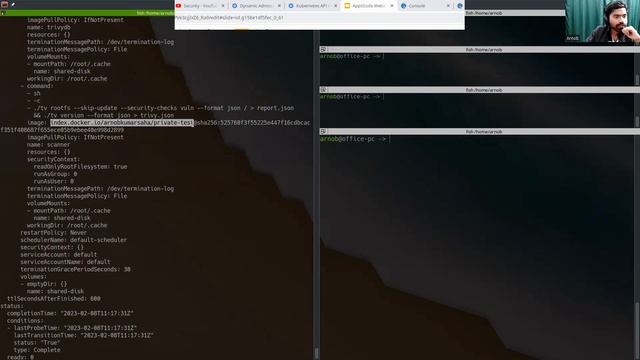
Task: Switch to the Console browser tab
Action: point(426,6)
